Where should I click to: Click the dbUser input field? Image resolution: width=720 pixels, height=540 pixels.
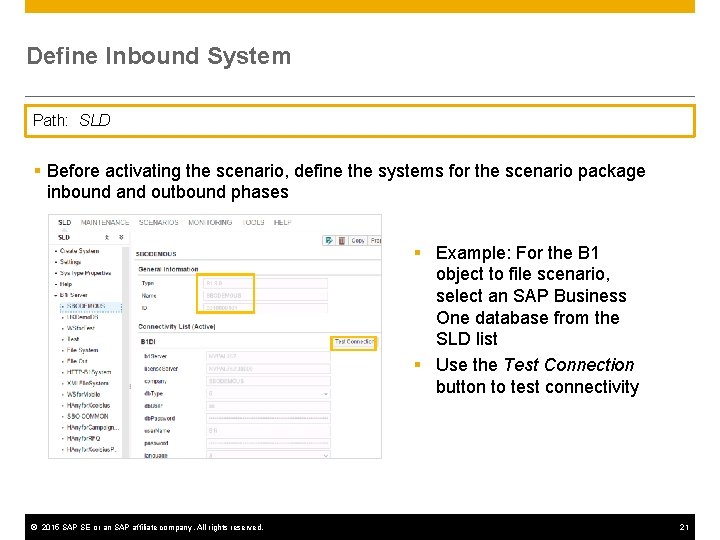[x=268, y=406]
